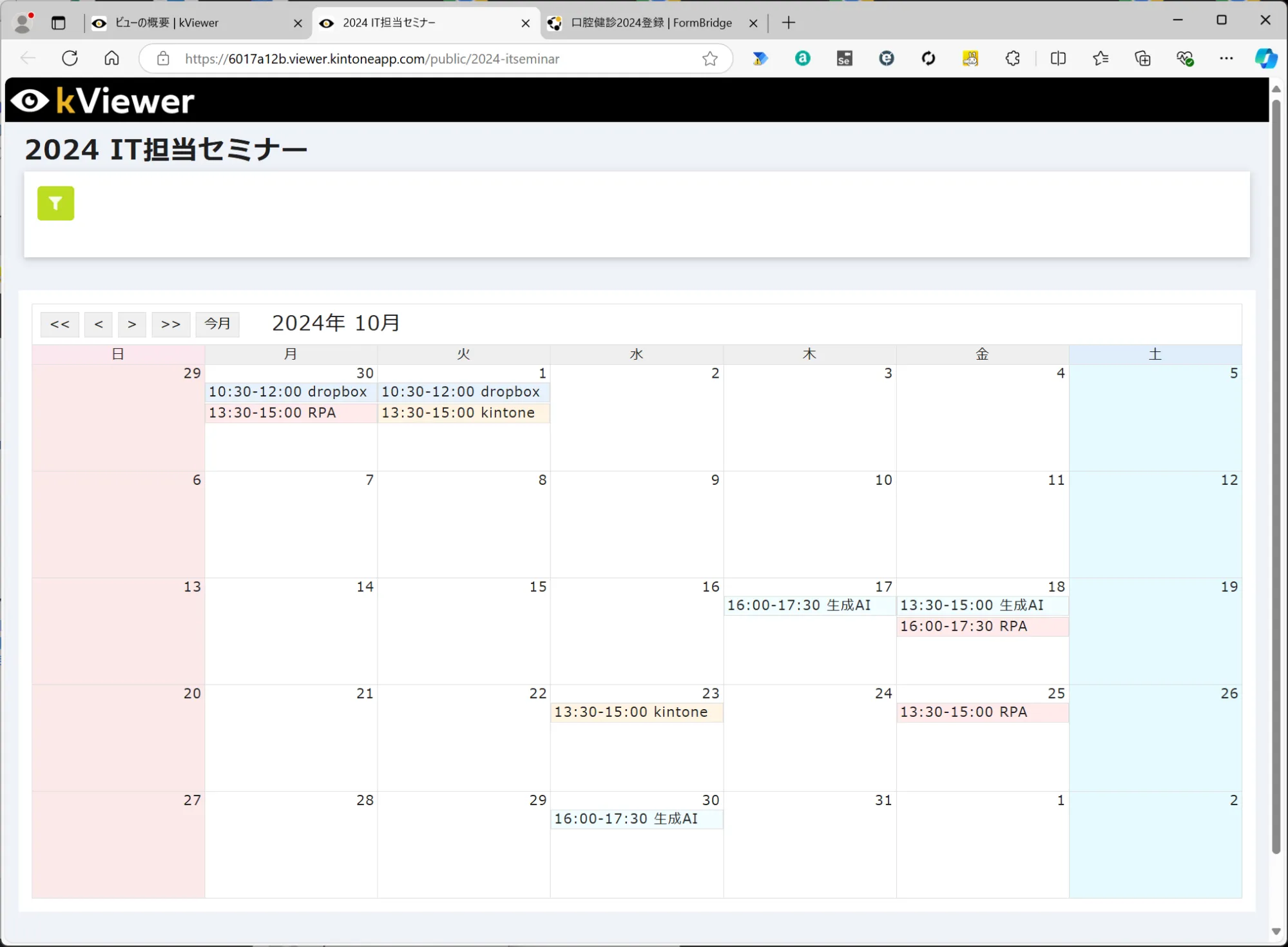Open the browser home page icon
The width and height of the screenshot is (1288, 947).
click(x=111, y=59)
